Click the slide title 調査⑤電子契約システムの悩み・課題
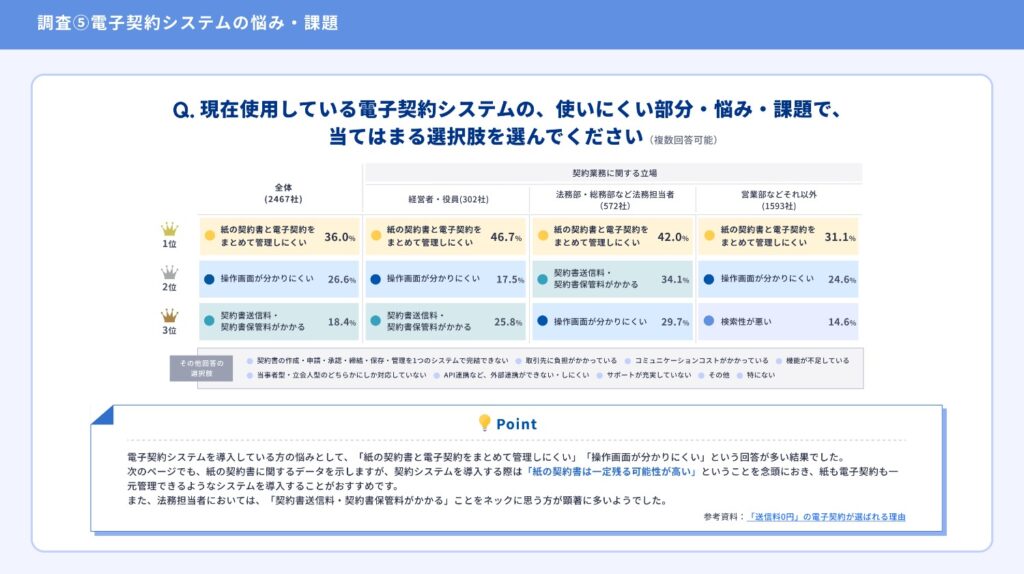 188,23
